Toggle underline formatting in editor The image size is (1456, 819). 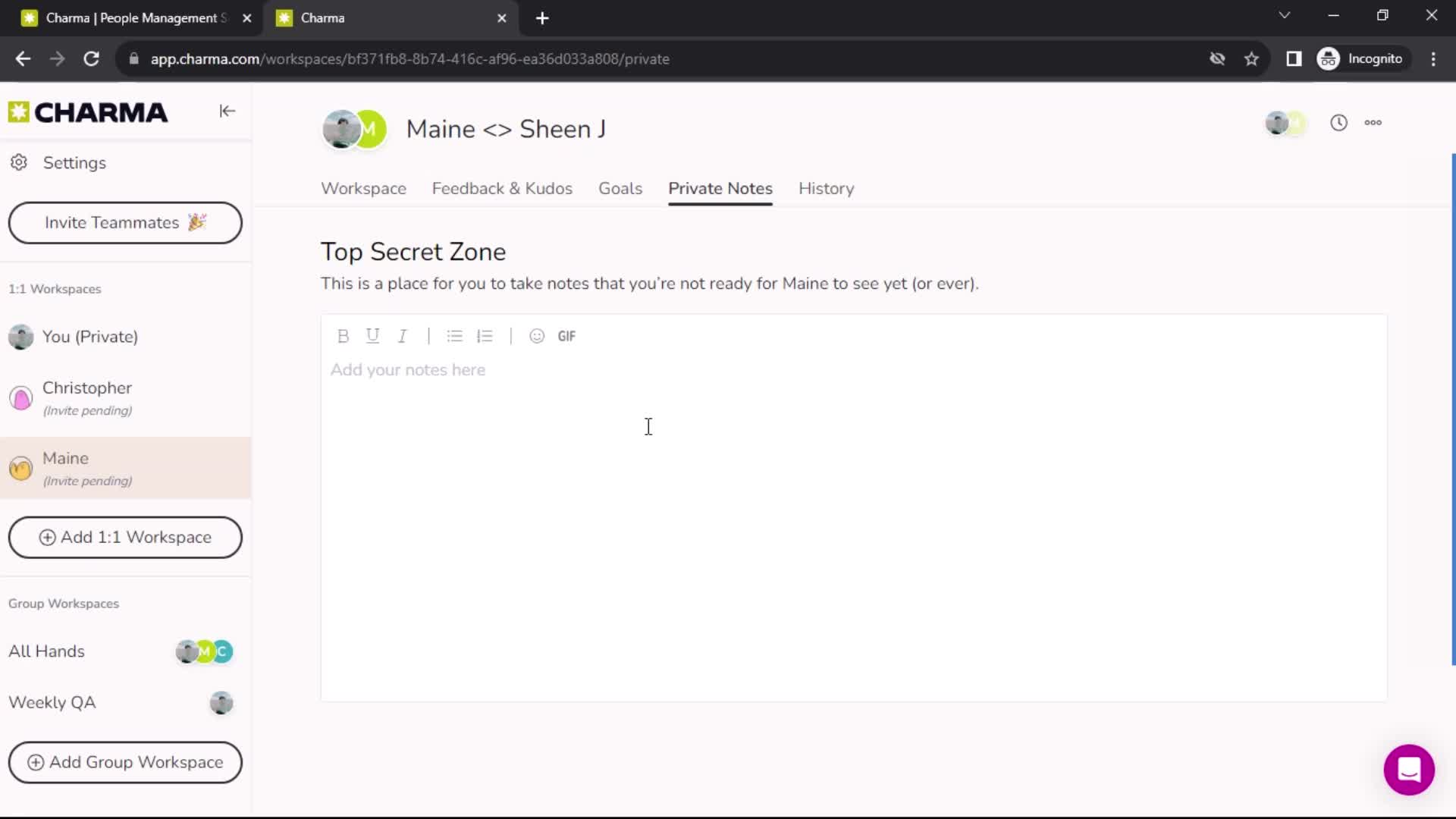click(x=373, y=335)
